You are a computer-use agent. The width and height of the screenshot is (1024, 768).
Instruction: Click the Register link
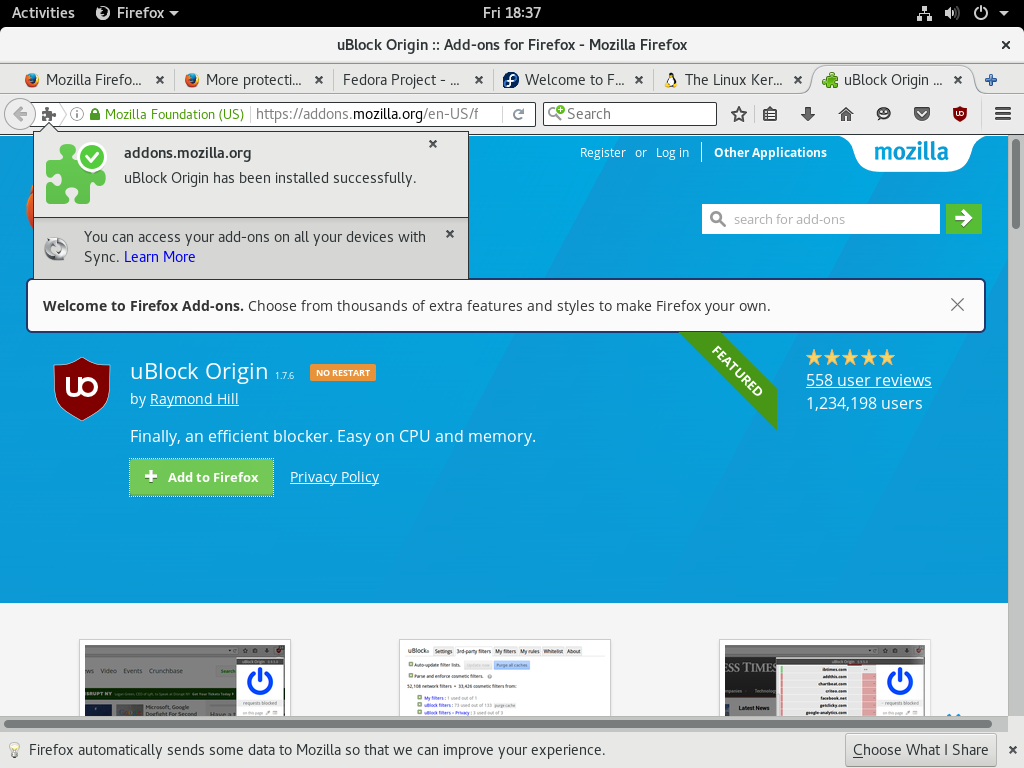click(x=602, y=153)
